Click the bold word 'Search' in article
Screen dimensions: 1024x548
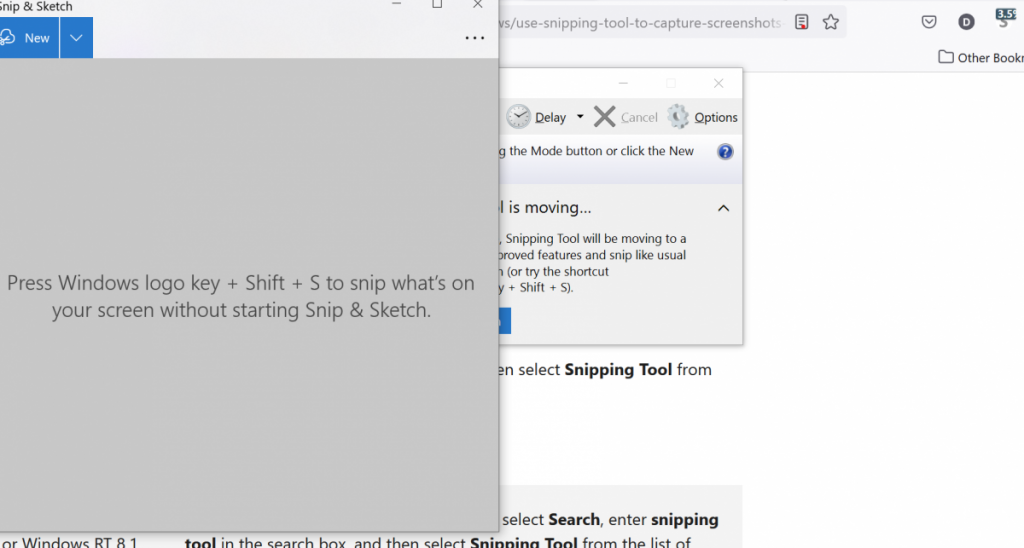(574, 520)
